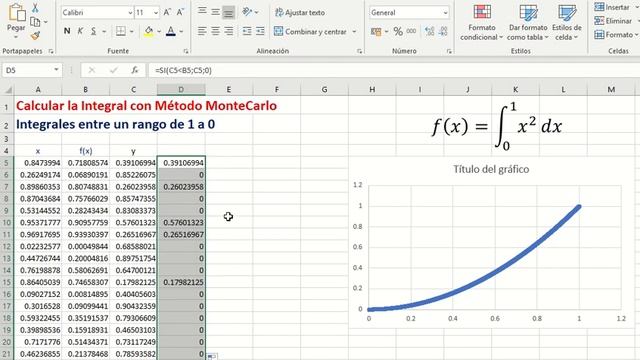Image resolution: width=640 pixels, height=360 pixels.
Task: Align text to top icon
Action: tap(202, 12)
